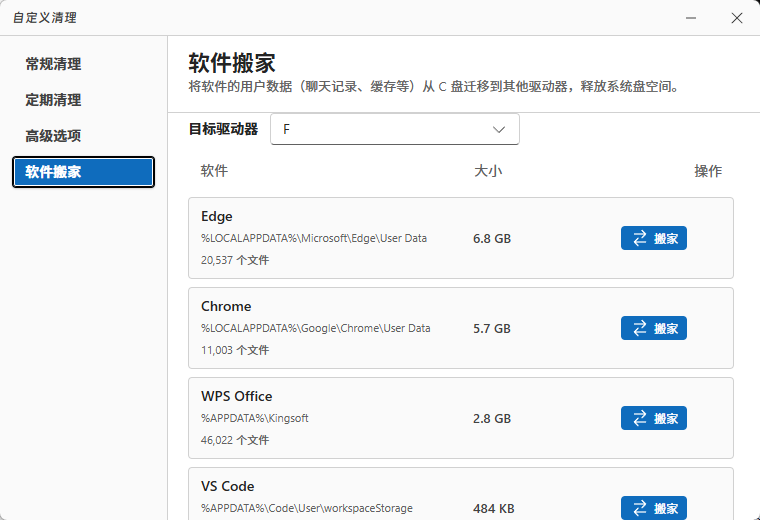Click the VS Code software name
Screen dimensions: 760x520
tap(227, 486)
